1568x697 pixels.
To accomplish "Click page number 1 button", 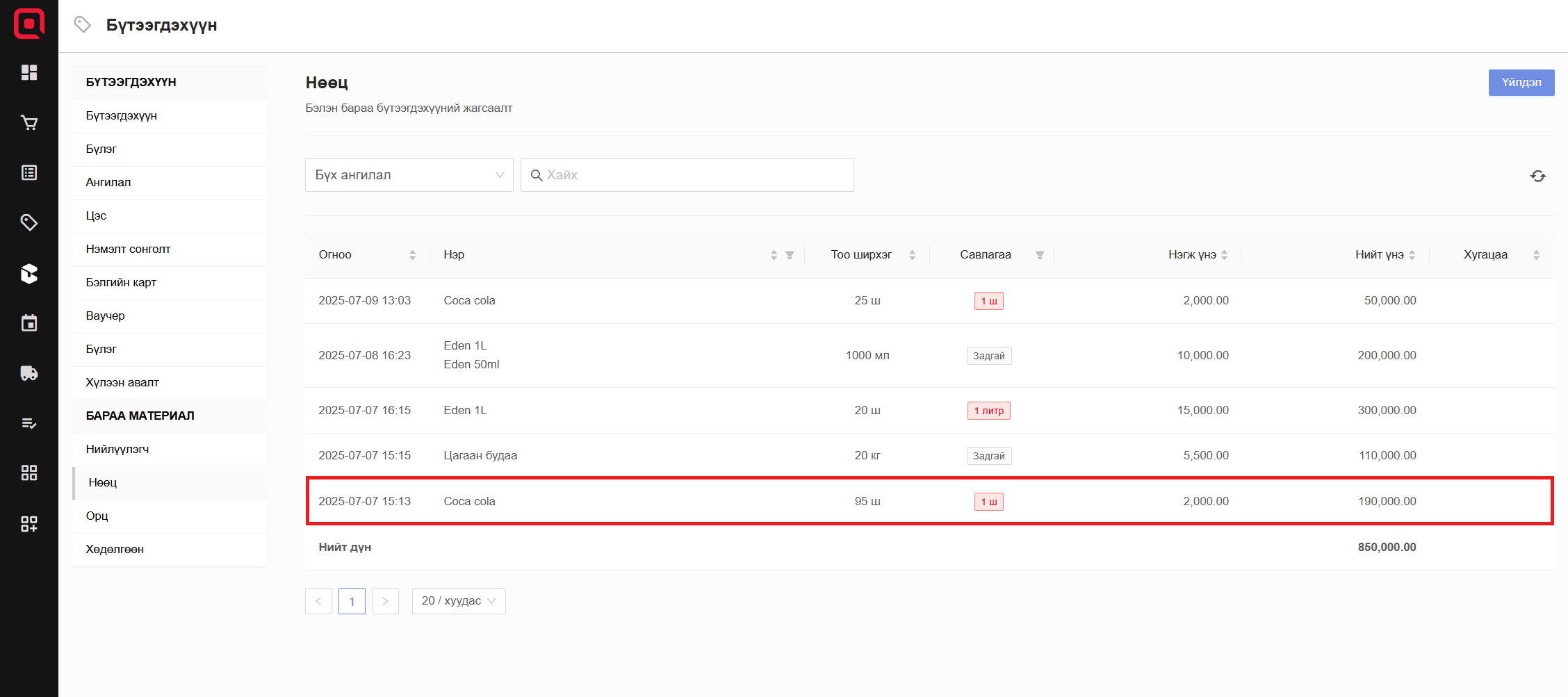I will 352,601.
